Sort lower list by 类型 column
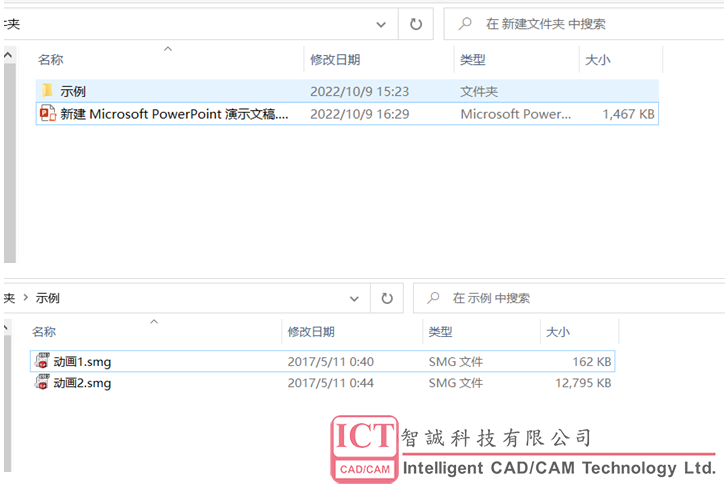 pos(440,331)
